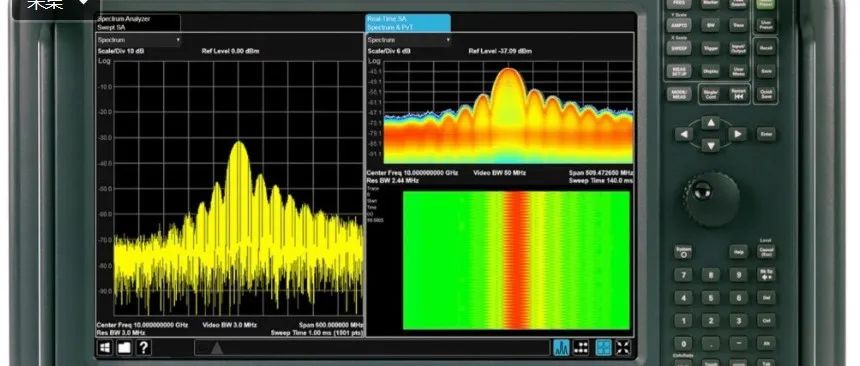
Task: Click 'Span 600.000000 MHz' in left pane
Action: click(331, 325)
